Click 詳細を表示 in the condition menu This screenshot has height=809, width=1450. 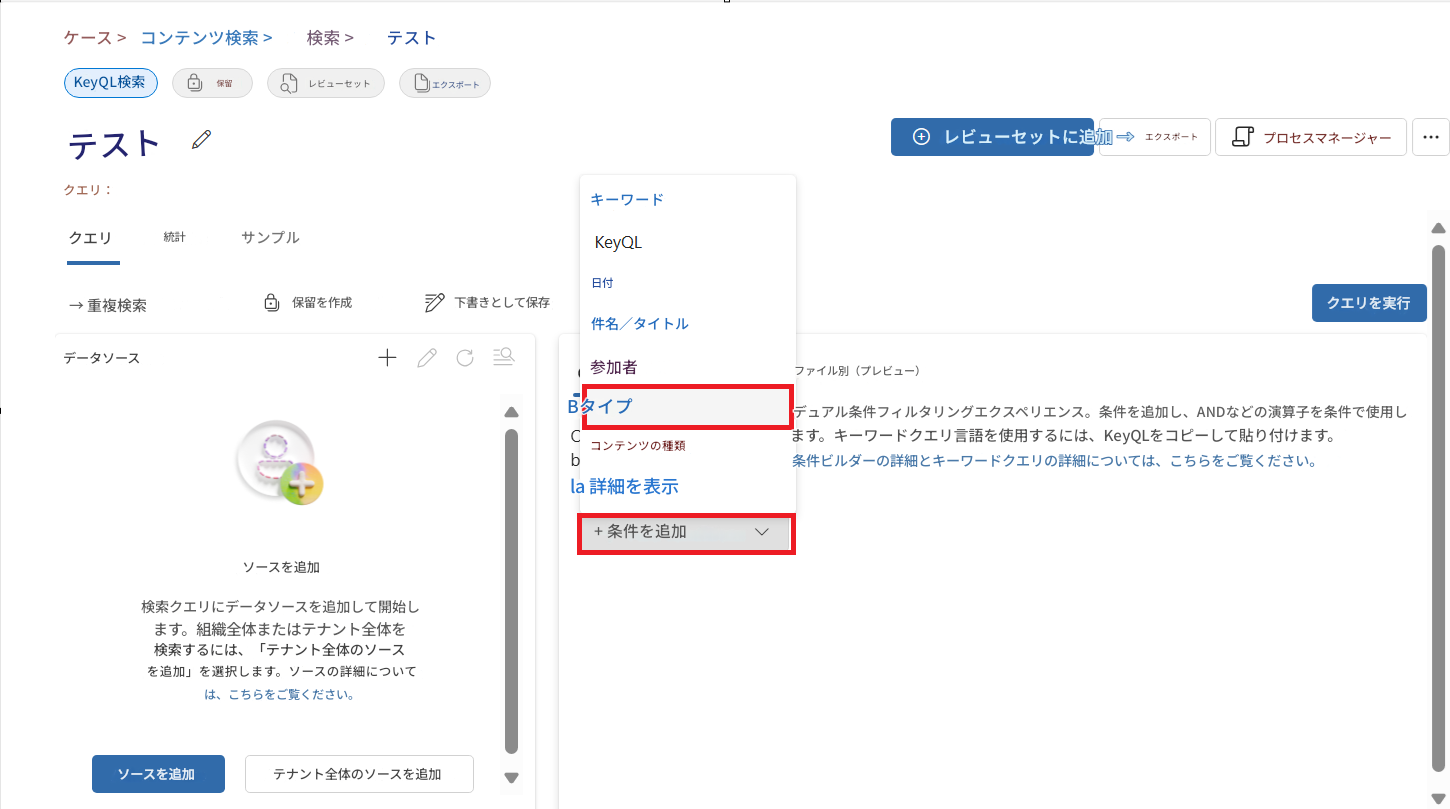pyautogui.click(x=634, y=487)
